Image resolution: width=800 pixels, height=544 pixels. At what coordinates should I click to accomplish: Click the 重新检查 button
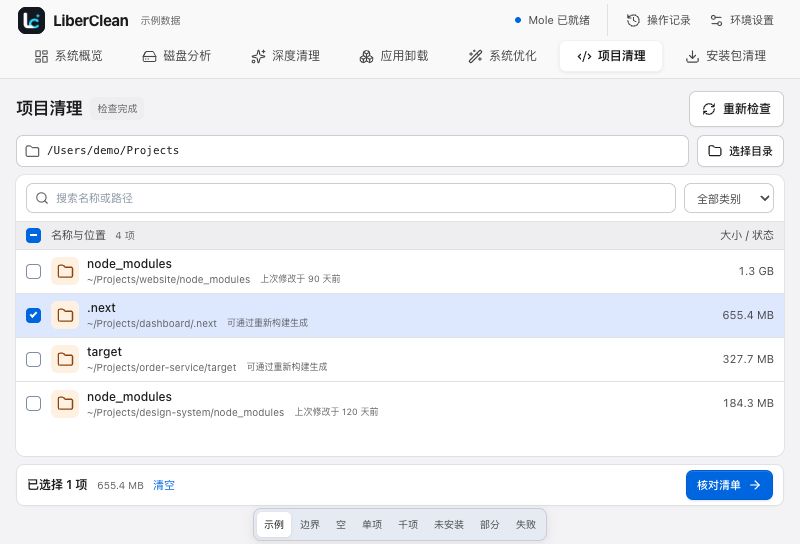[x=736, y=109]
